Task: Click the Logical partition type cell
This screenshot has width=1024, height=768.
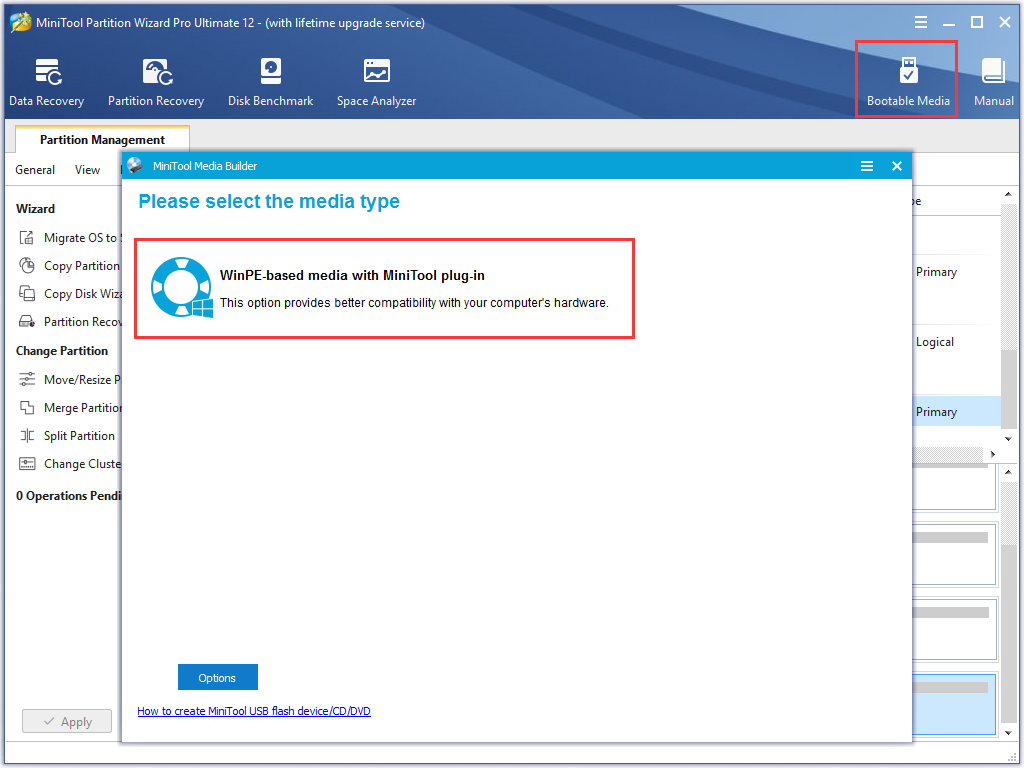Action: [x=935, y=342]
